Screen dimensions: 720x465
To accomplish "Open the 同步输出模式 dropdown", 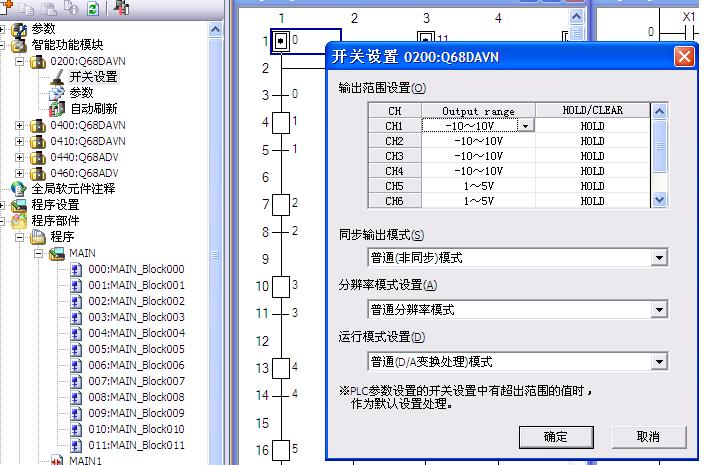I will (x=658, y=258).
